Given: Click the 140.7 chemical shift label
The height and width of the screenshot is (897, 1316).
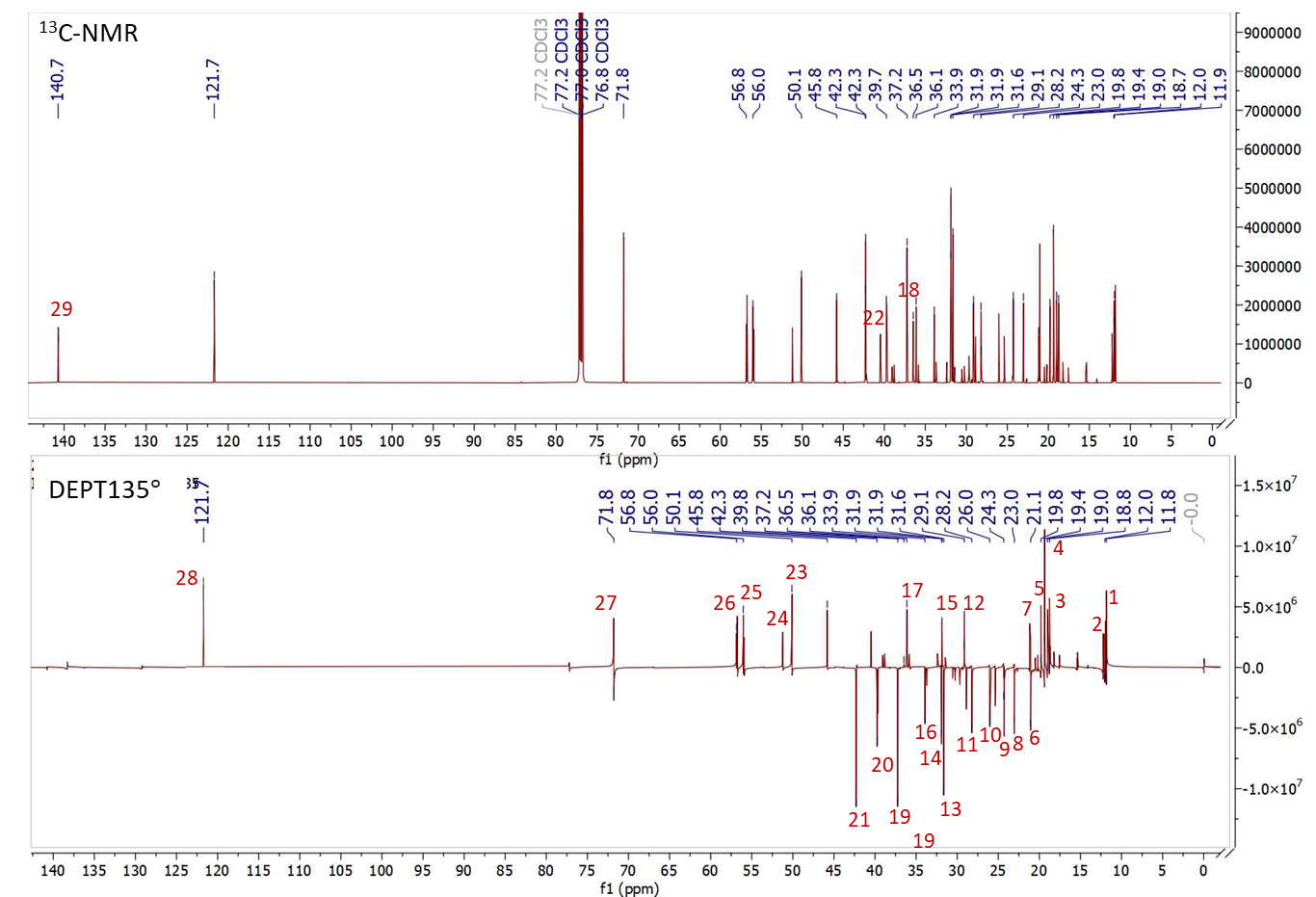Looking at the screenshot, I should [x=58, y=80].
